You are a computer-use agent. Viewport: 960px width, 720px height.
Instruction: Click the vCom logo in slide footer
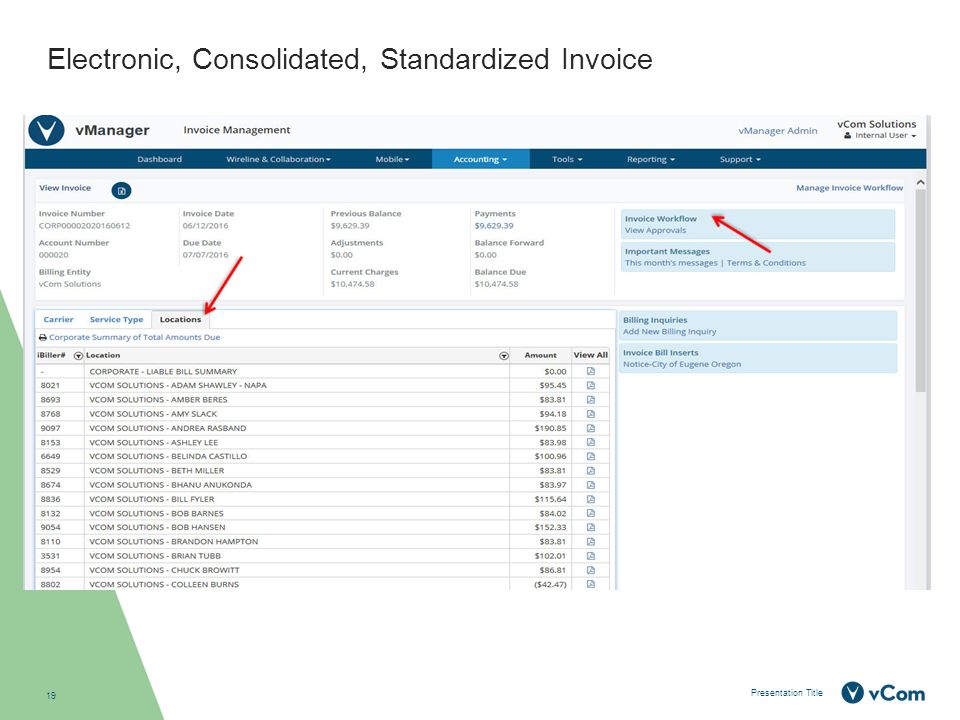coord(883,693)
